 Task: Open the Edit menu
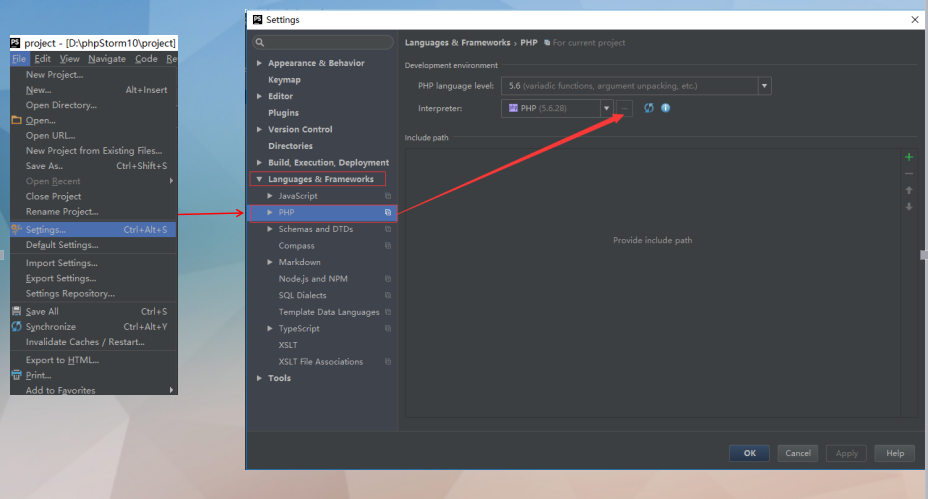tap(42, 59)
